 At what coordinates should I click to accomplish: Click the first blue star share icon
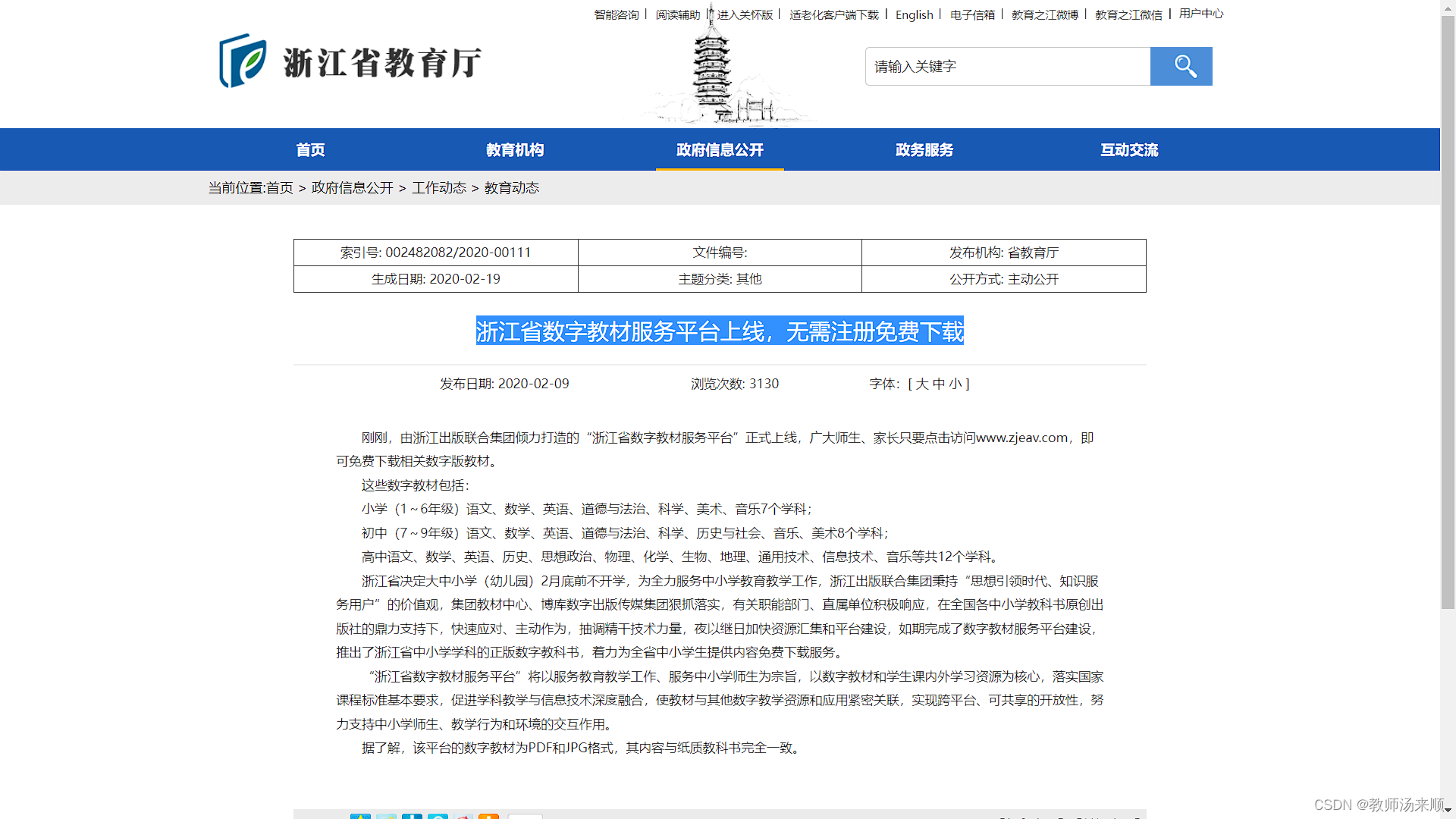coord(360,816)
